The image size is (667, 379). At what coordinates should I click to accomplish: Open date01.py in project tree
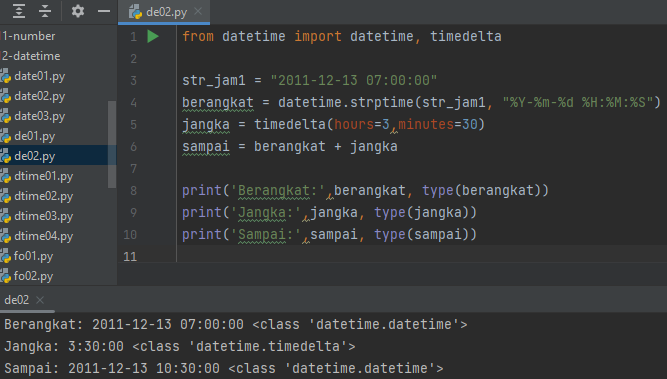click(x=40, y=76)
